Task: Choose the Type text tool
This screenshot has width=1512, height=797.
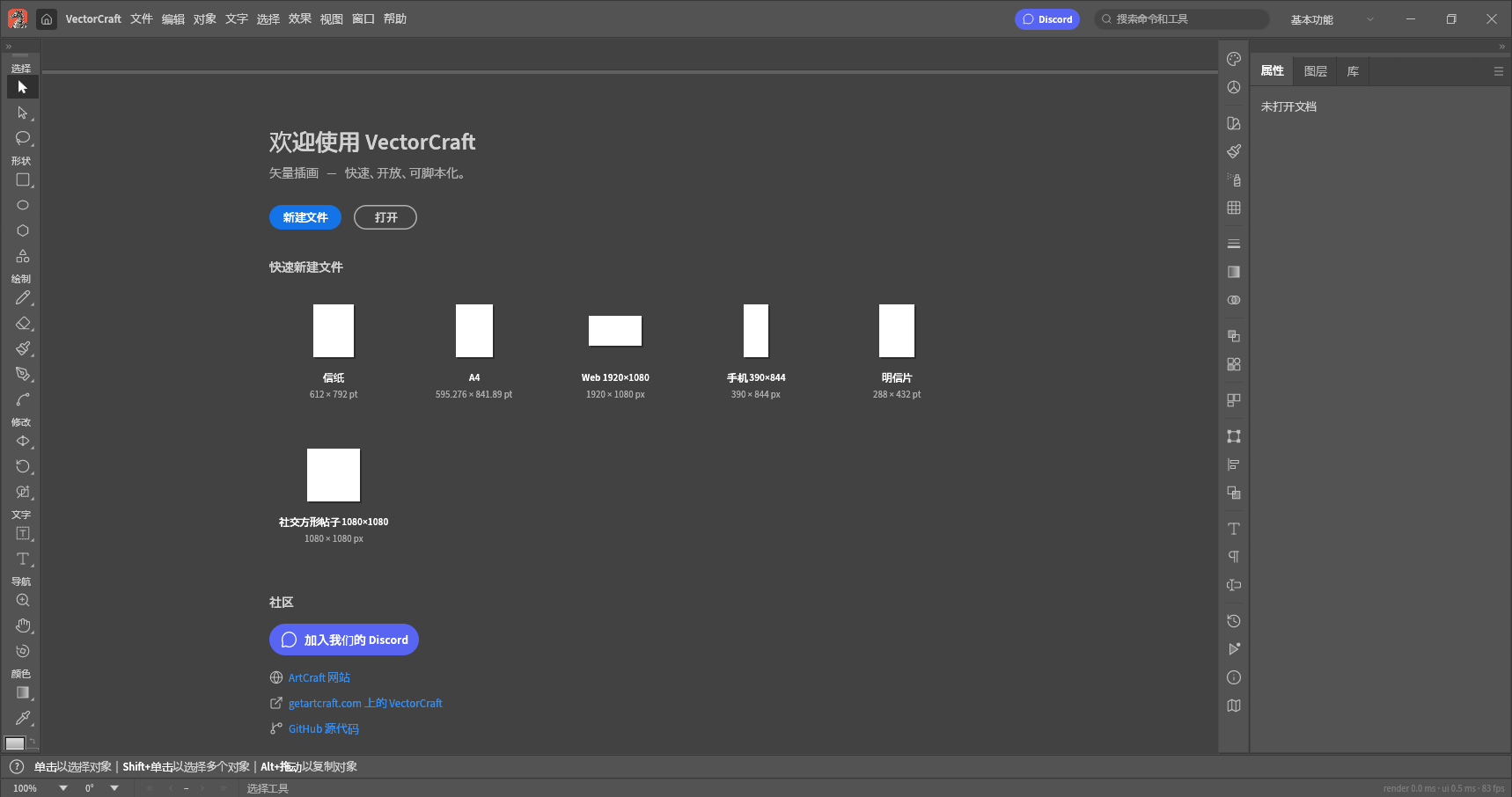Action: tap(23, 559)
